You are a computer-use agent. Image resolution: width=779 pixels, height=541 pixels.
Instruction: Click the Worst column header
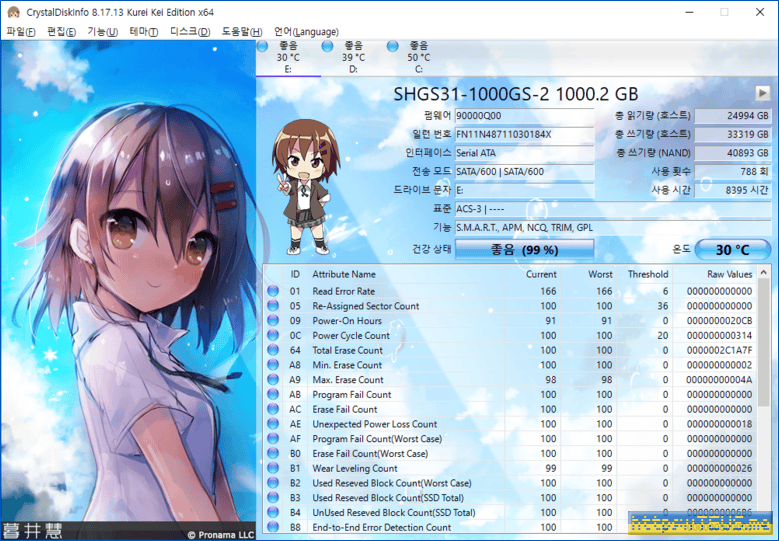pos(588,274)
